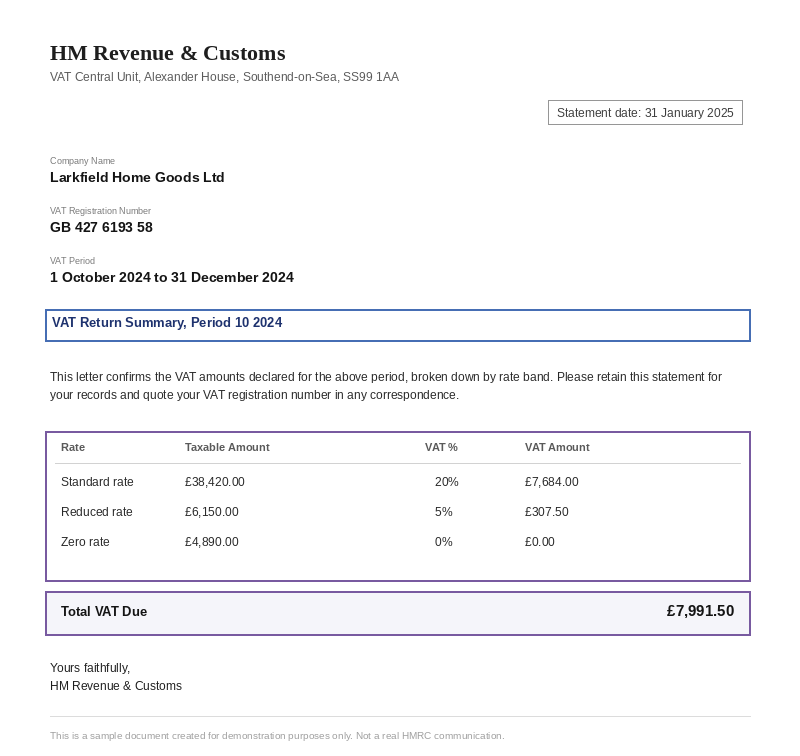Select the VAT Central Unit address line

point(224,77)
